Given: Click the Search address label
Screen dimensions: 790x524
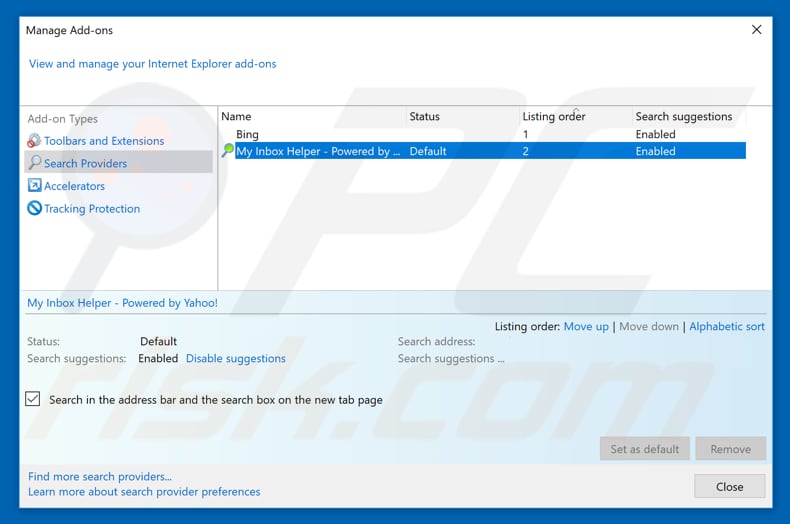Looking at the screenshot, I should [x=436, y=342].
